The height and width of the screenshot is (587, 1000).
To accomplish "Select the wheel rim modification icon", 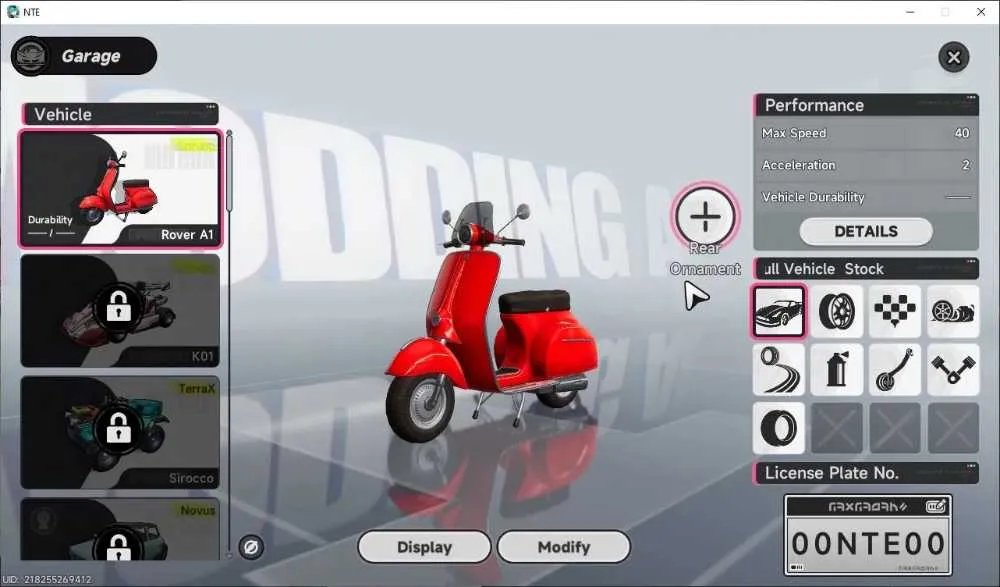I will click(x=836, y=311).
